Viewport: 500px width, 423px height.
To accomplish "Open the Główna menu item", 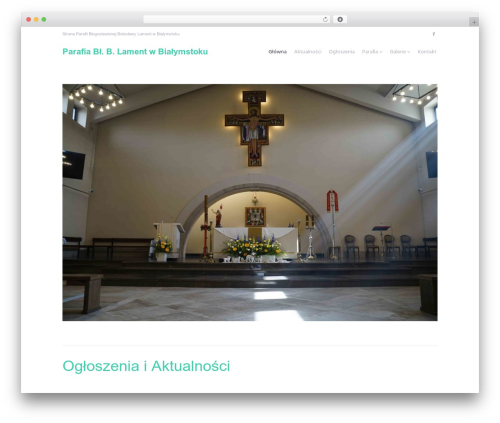I will [277, 52].
